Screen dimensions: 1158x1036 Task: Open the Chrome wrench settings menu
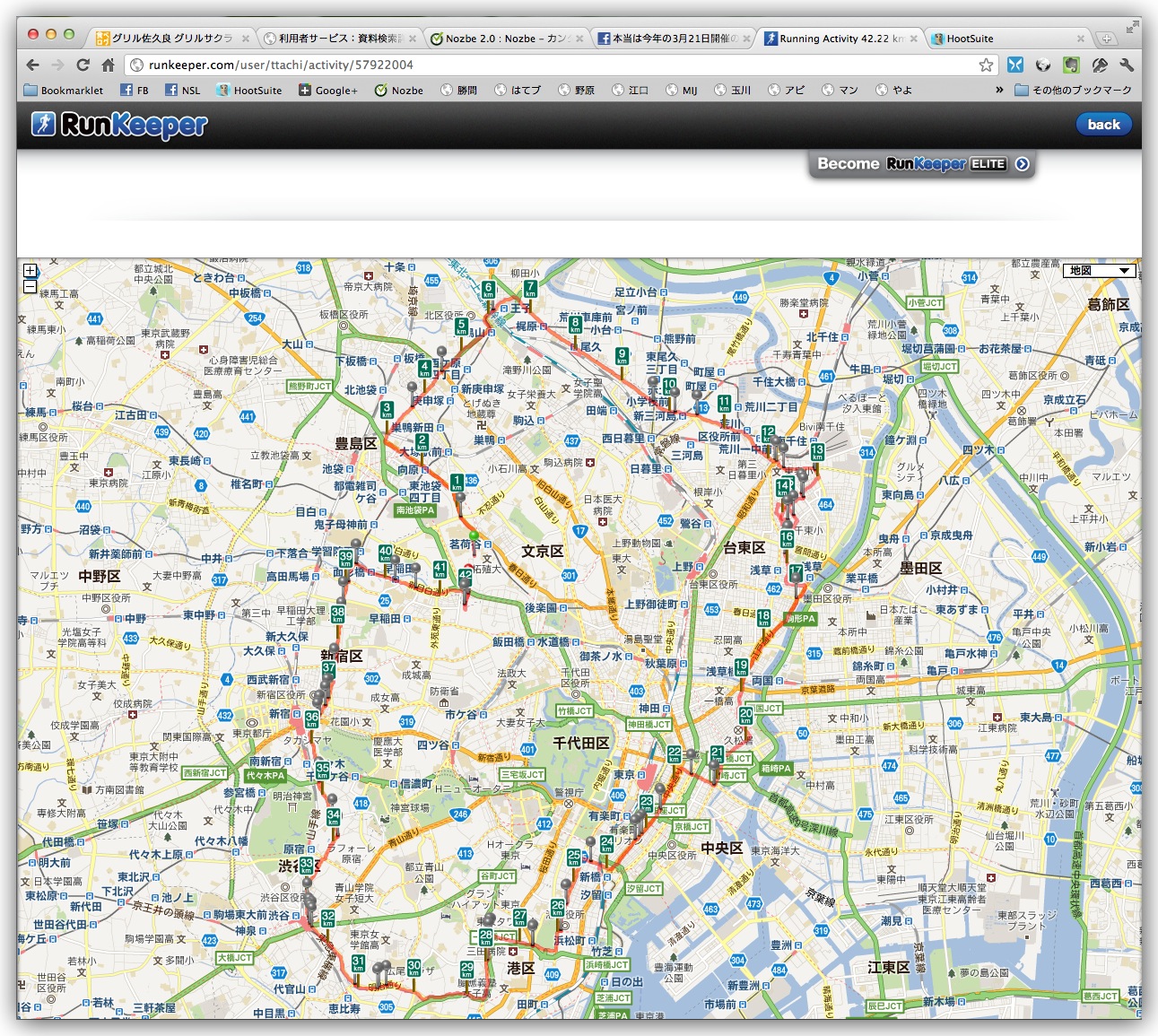point(1127,65)
